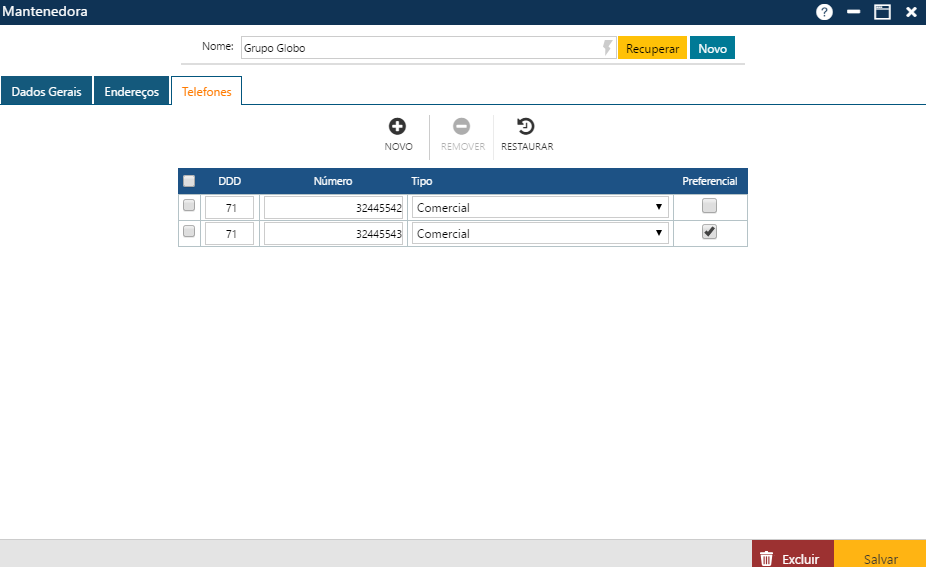Open Tipo dropdown for number 32445542
The height and width of the screenshot is (567, 926).
[x=540, y=207]
